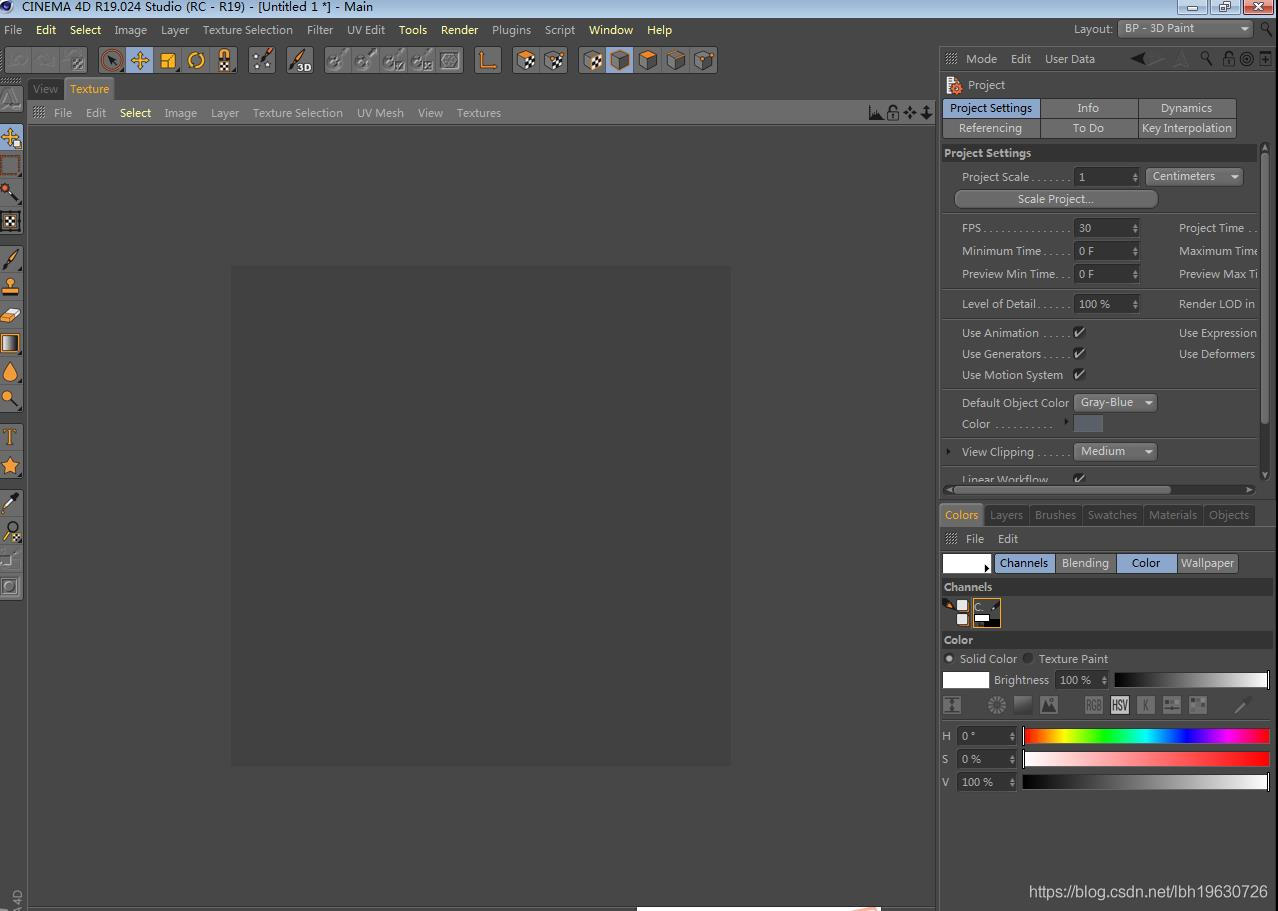Open the Default Object Color dropdown
Screen dimensions: 1278x911
click(1115, 402)
